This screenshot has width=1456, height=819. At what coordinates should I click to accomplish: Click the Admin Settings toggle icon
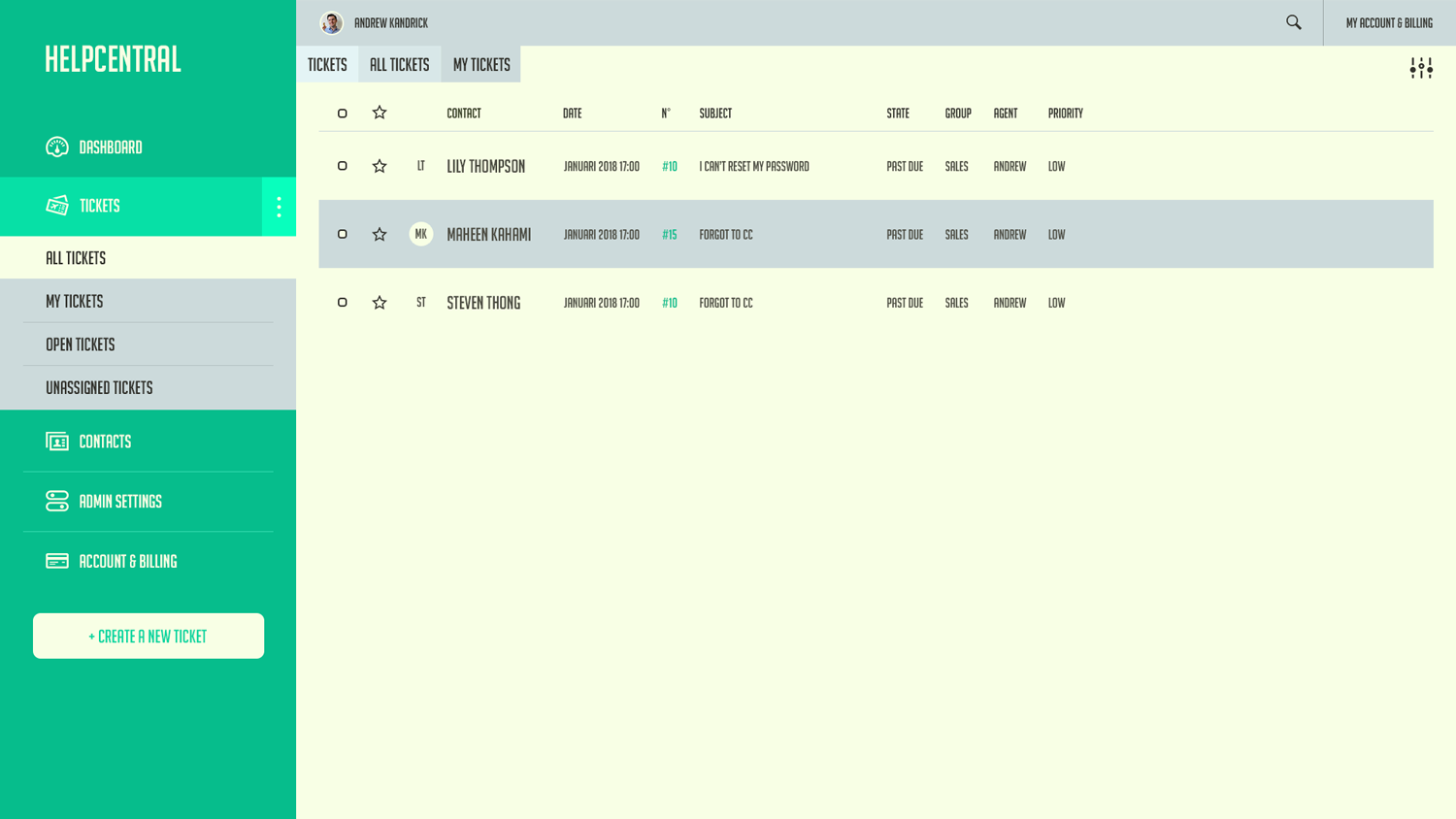[x=57, y=501]
